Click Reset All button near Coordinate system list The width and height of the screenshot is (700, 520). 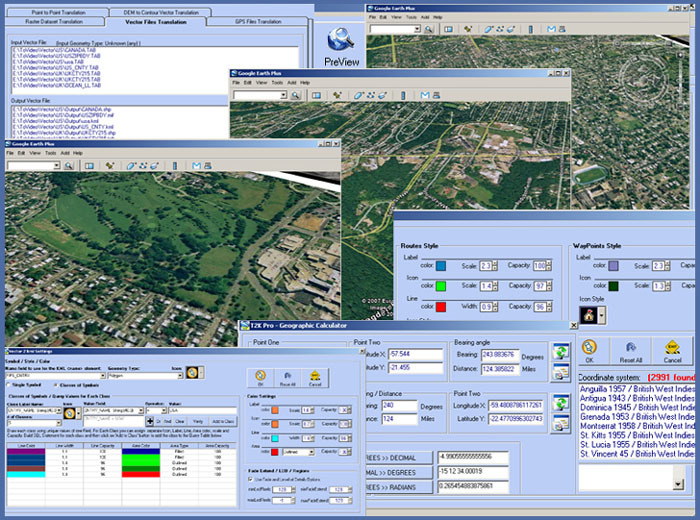pyautogui.click(x=630, y=351)
